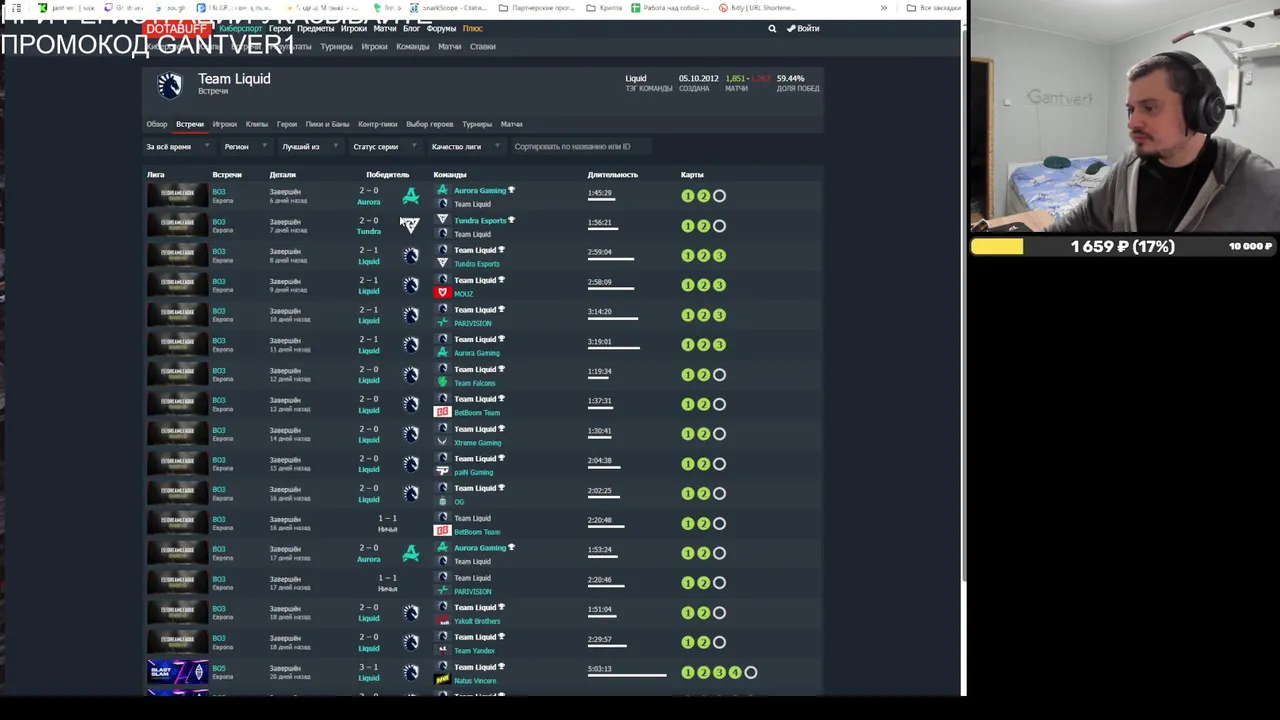Click the 5:03:13 duration bar
Image resolution: width=1280 pixels, height=720 pixels.
click(x=627, y=676)
